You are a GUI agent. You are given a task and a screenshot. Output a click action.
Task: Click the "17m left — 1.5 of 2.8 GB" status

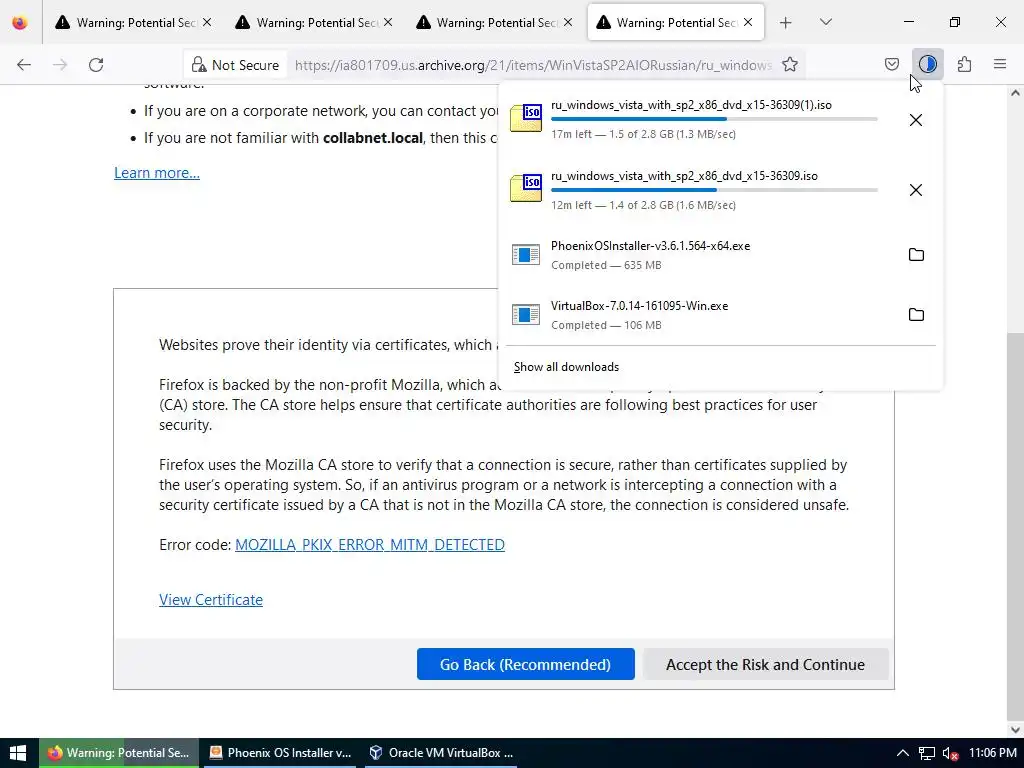[x=643, y=134]
